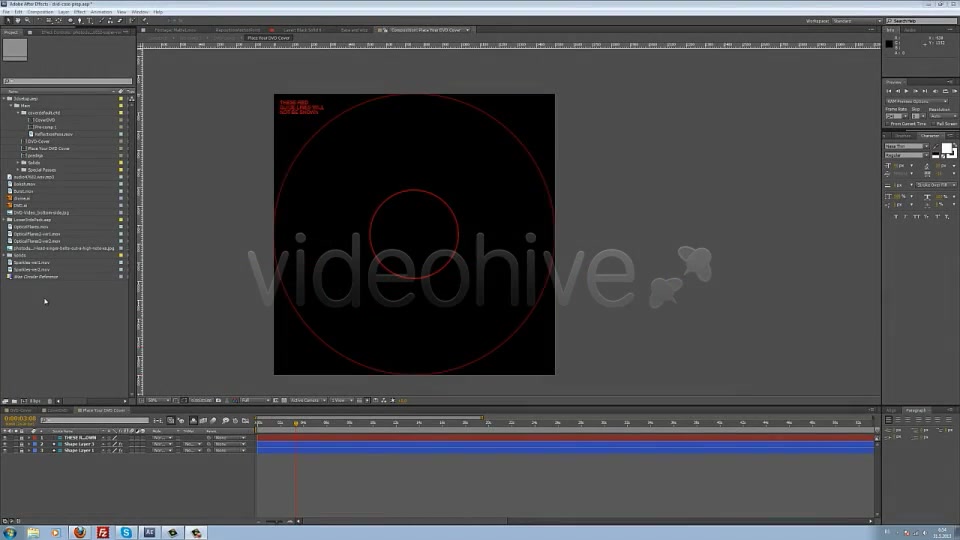The width and height of the screenshot is (960, 540).
Task: Enable the Full Screen checkbox
Action: click(933, 124)
